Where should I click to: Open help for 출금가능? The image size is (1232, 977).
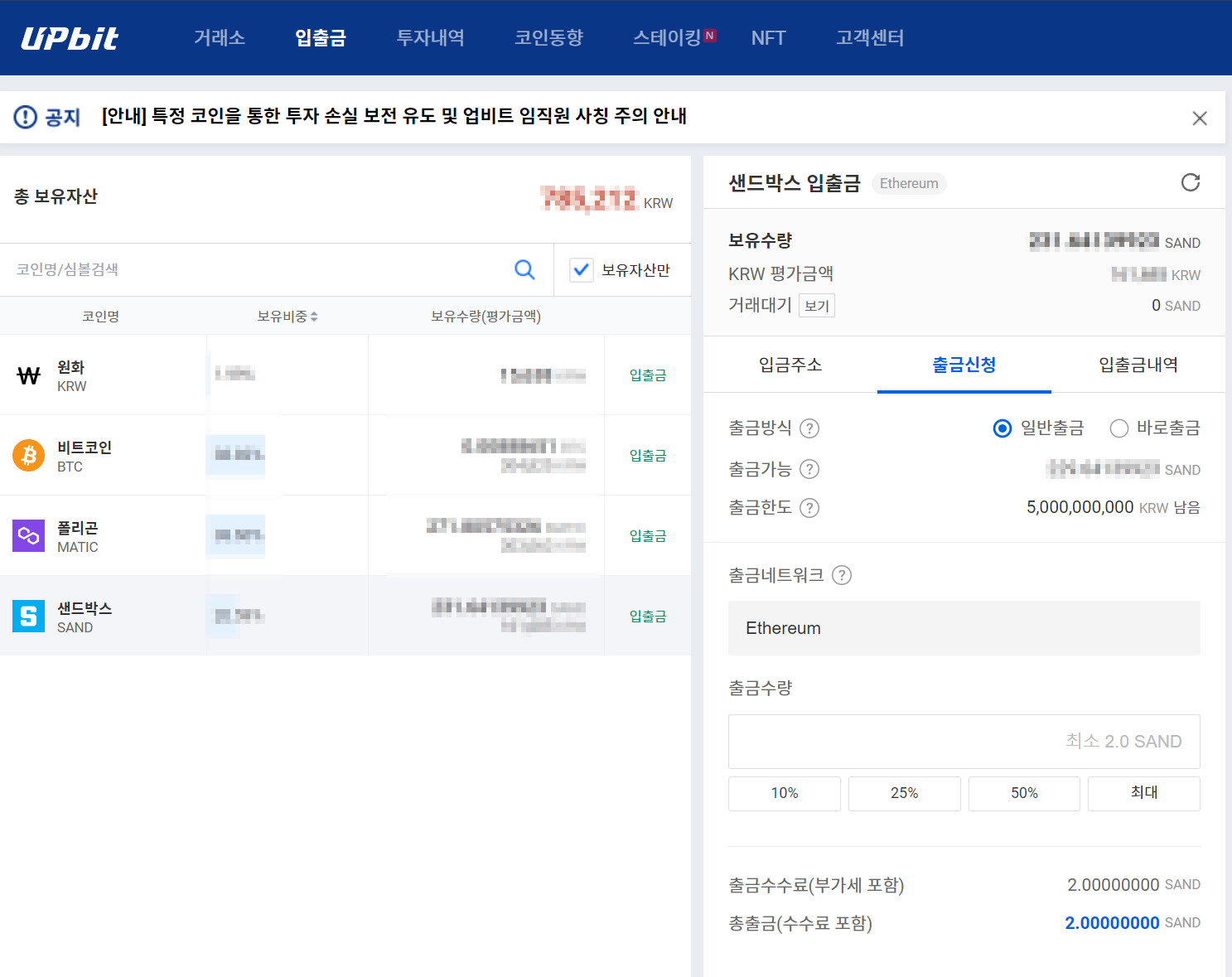point(809,469)
